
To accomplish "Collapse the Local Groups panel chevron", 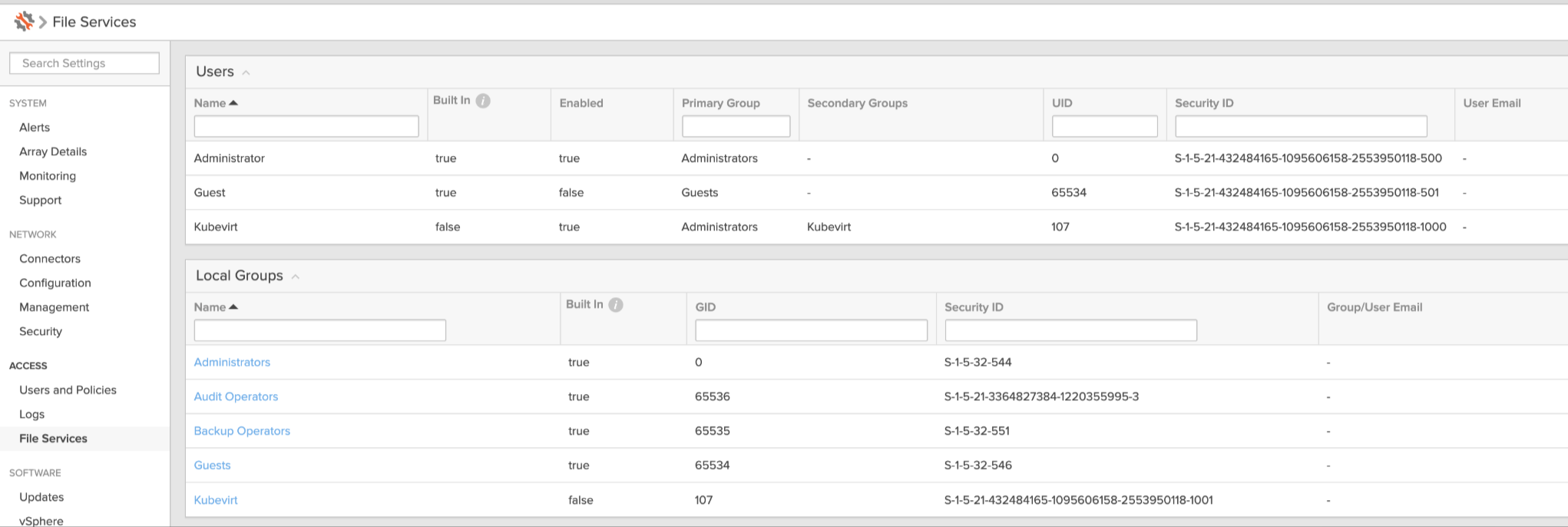I will (x=296, y=277).
